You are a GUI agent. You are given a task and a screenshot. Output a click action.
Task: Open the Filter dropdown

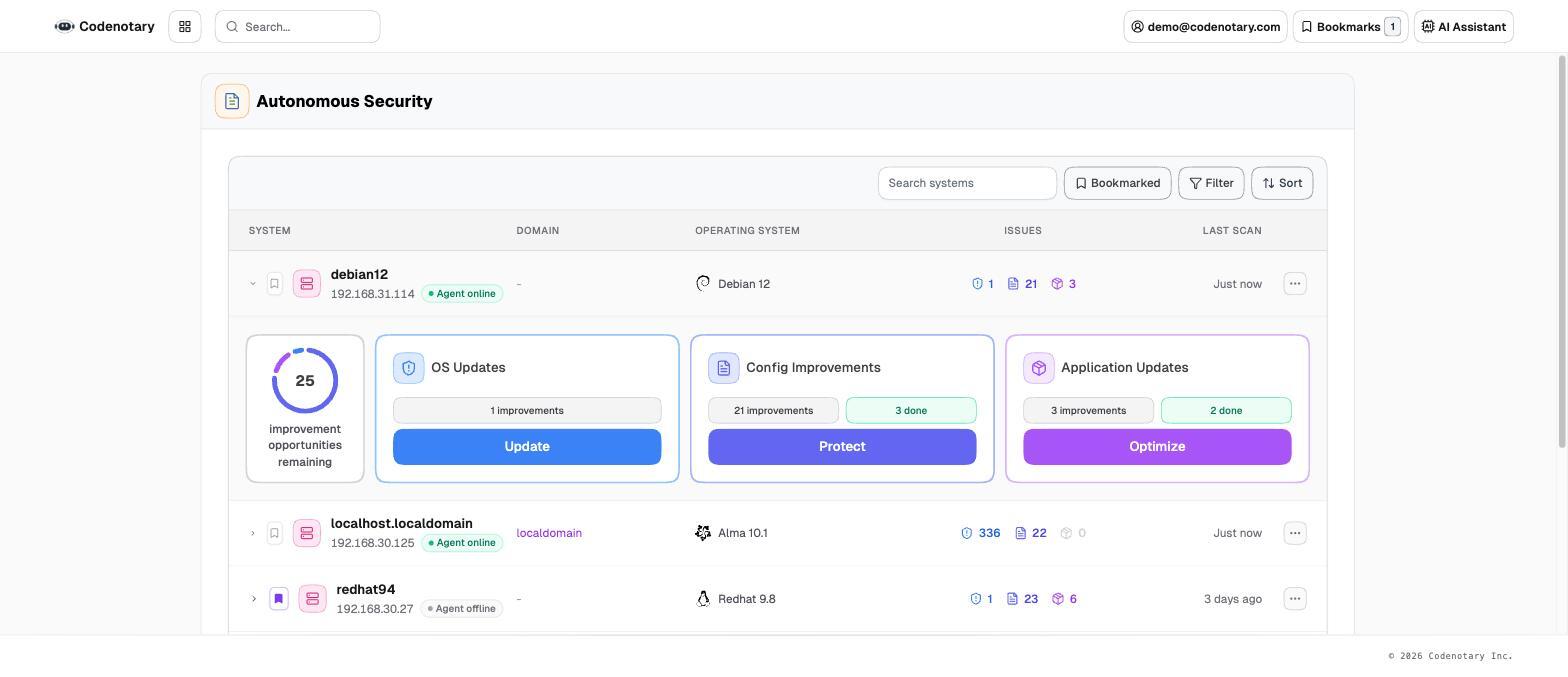click(1211, 183)
